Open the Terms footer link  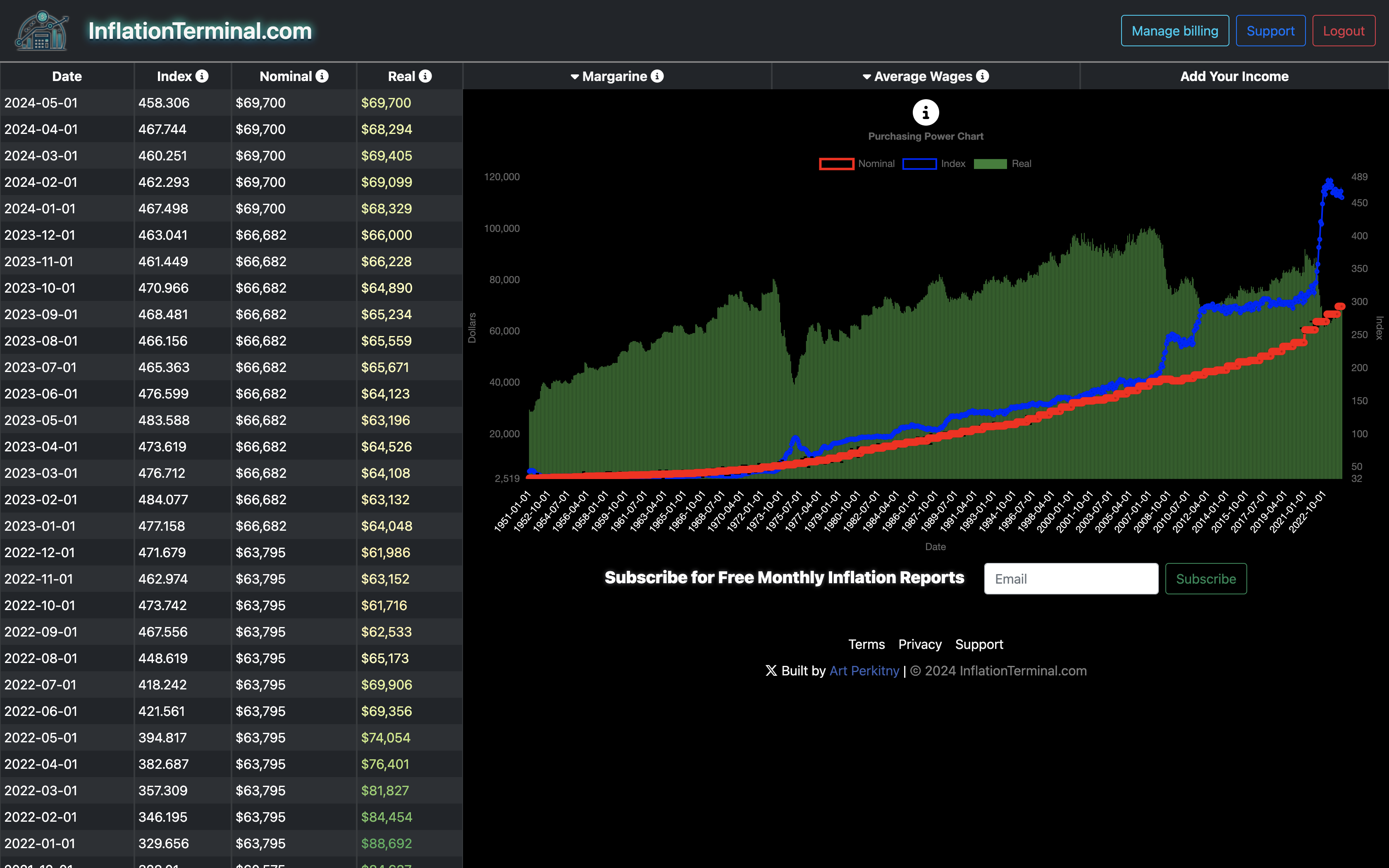867,644
